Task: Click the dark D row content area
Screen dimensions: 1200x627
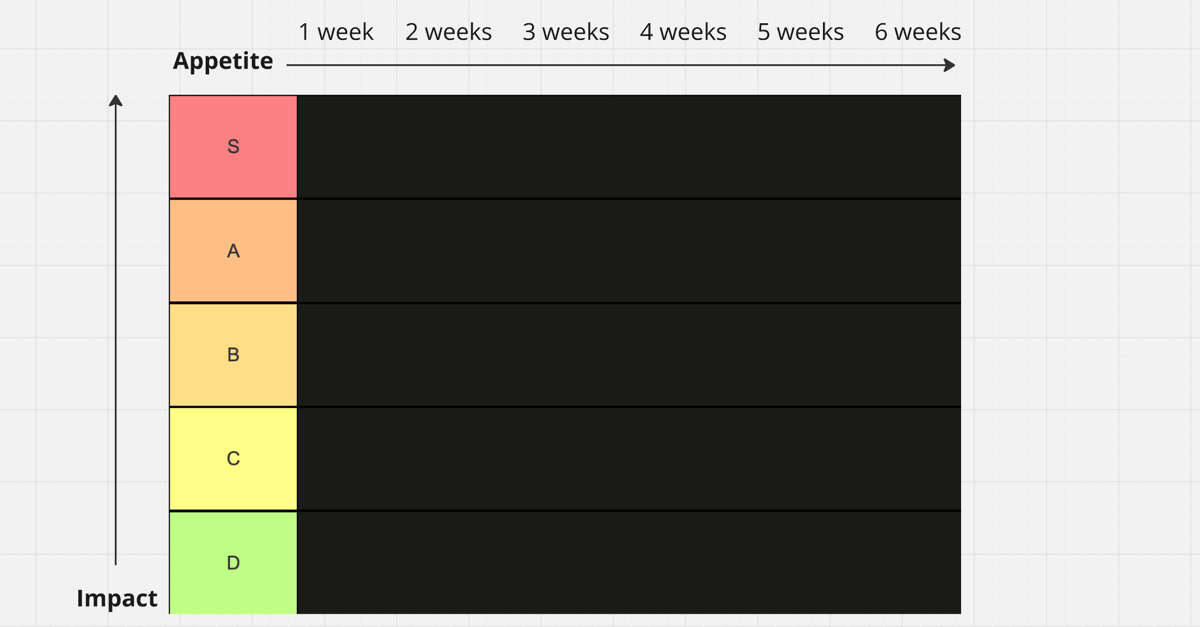Action: click(x=629, y=563)
